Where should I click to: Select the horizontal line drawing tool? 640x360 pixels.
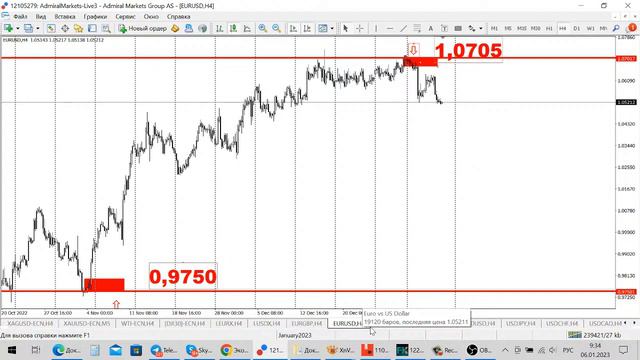pos(390,28)
